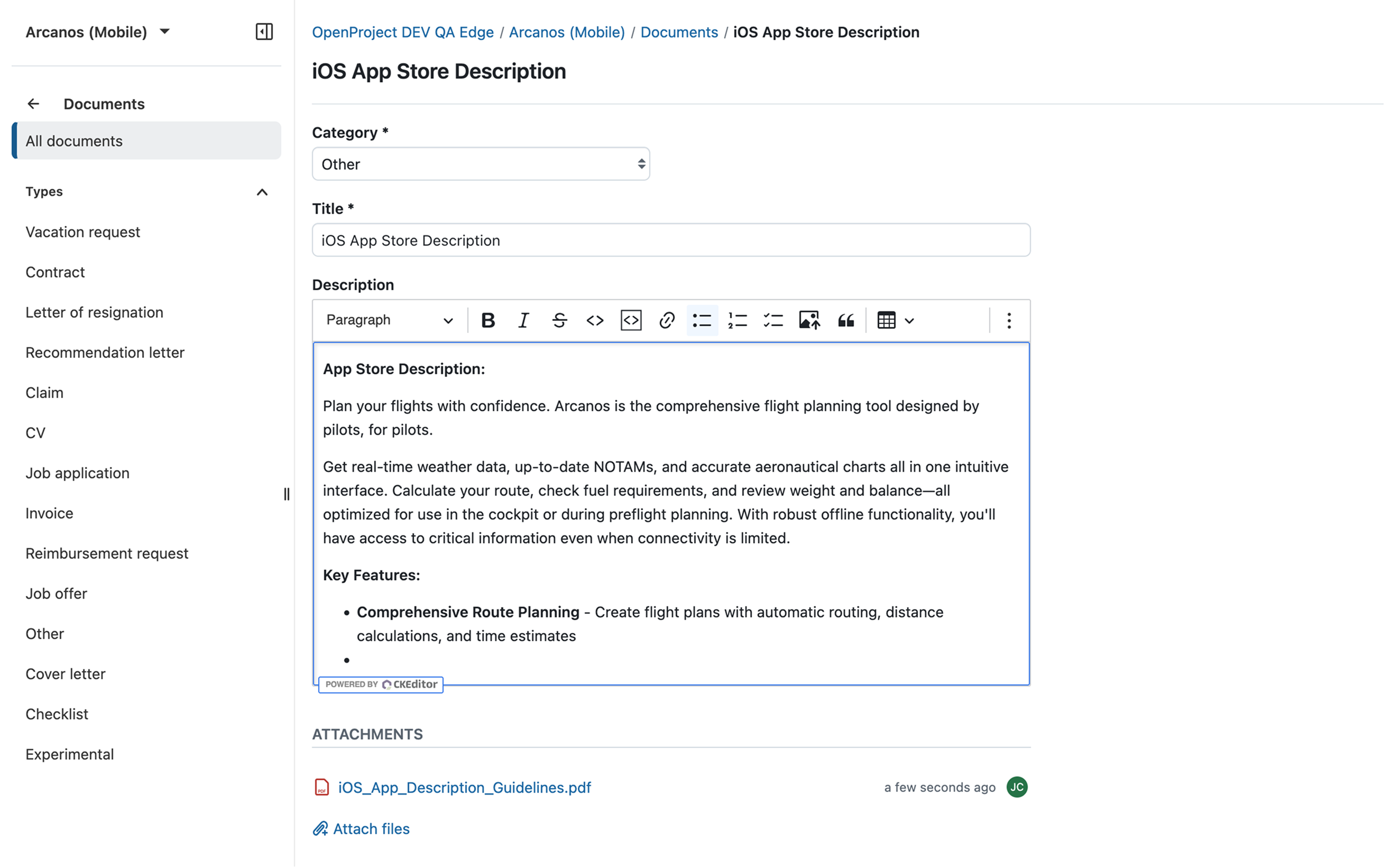This screenshot has height=867, width=1400.
Task: Toggle strikethrough formatting
Action: [x=559, y=320]
